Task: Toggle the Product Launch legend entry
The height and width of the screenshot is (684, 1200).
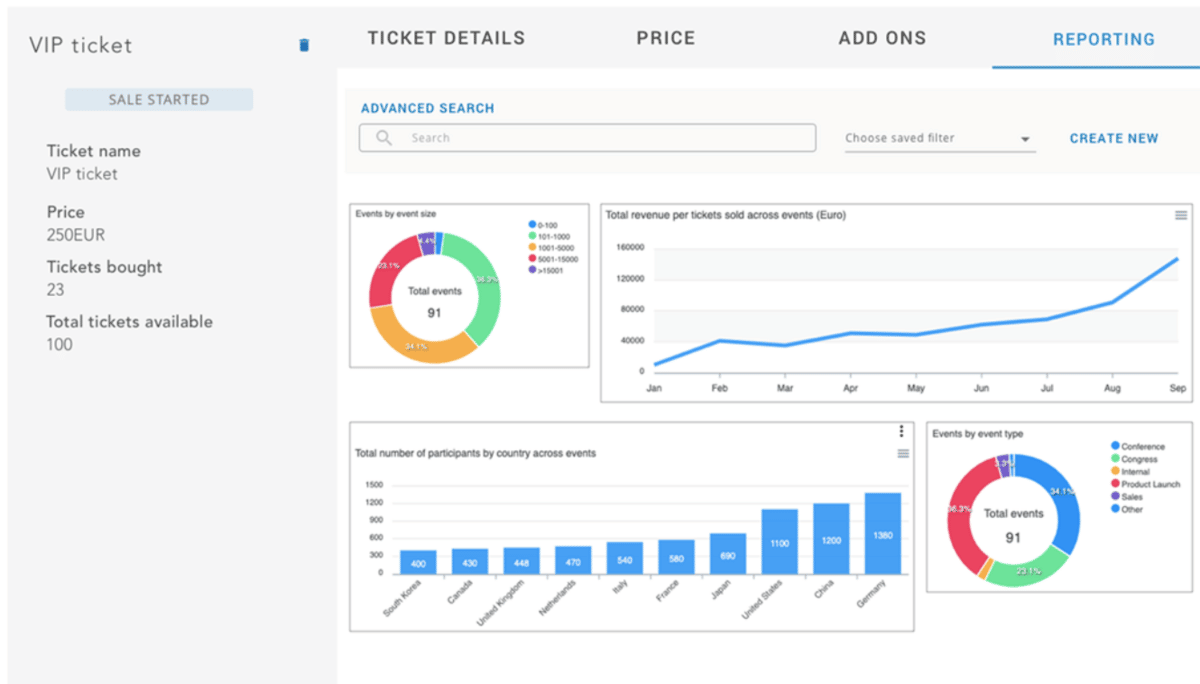Action: pyautogui.click(x=1149, y=484)
